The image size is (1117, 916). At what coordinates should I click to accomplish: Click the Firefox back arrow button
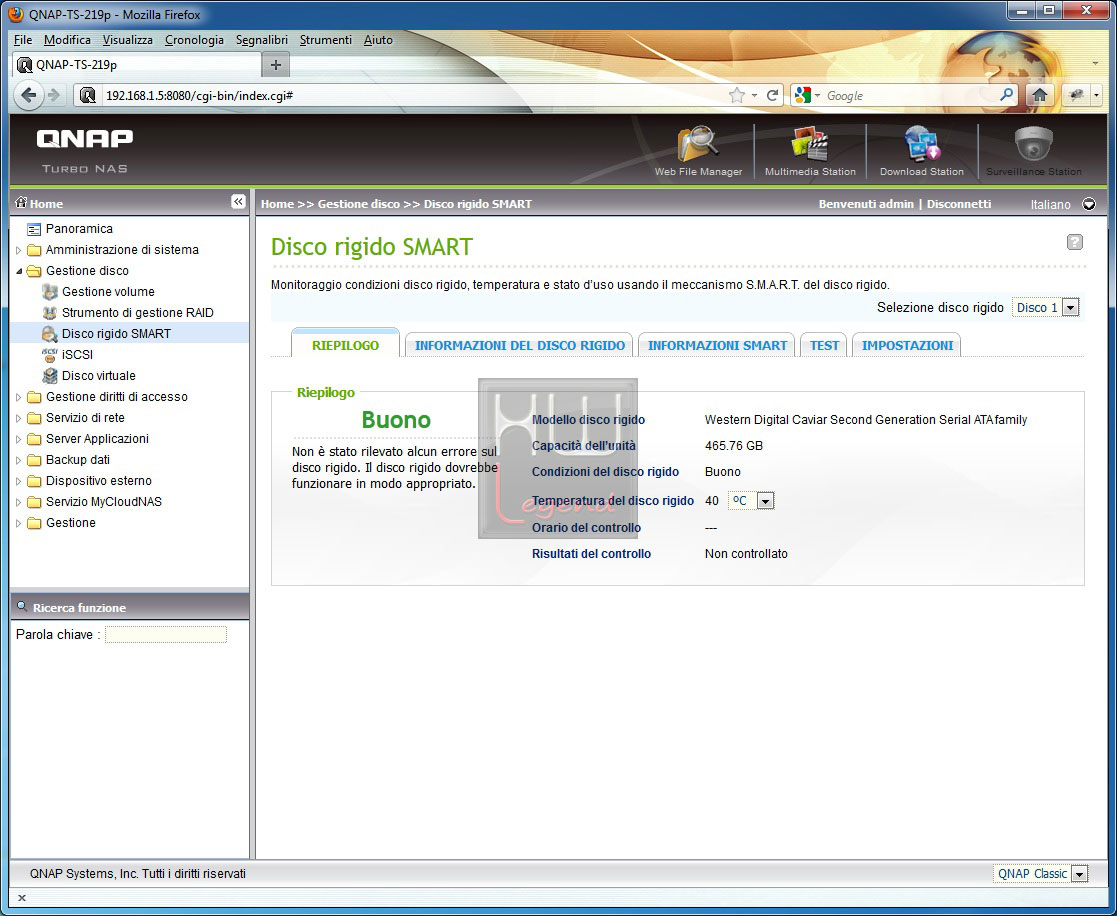tap(28, 95)
